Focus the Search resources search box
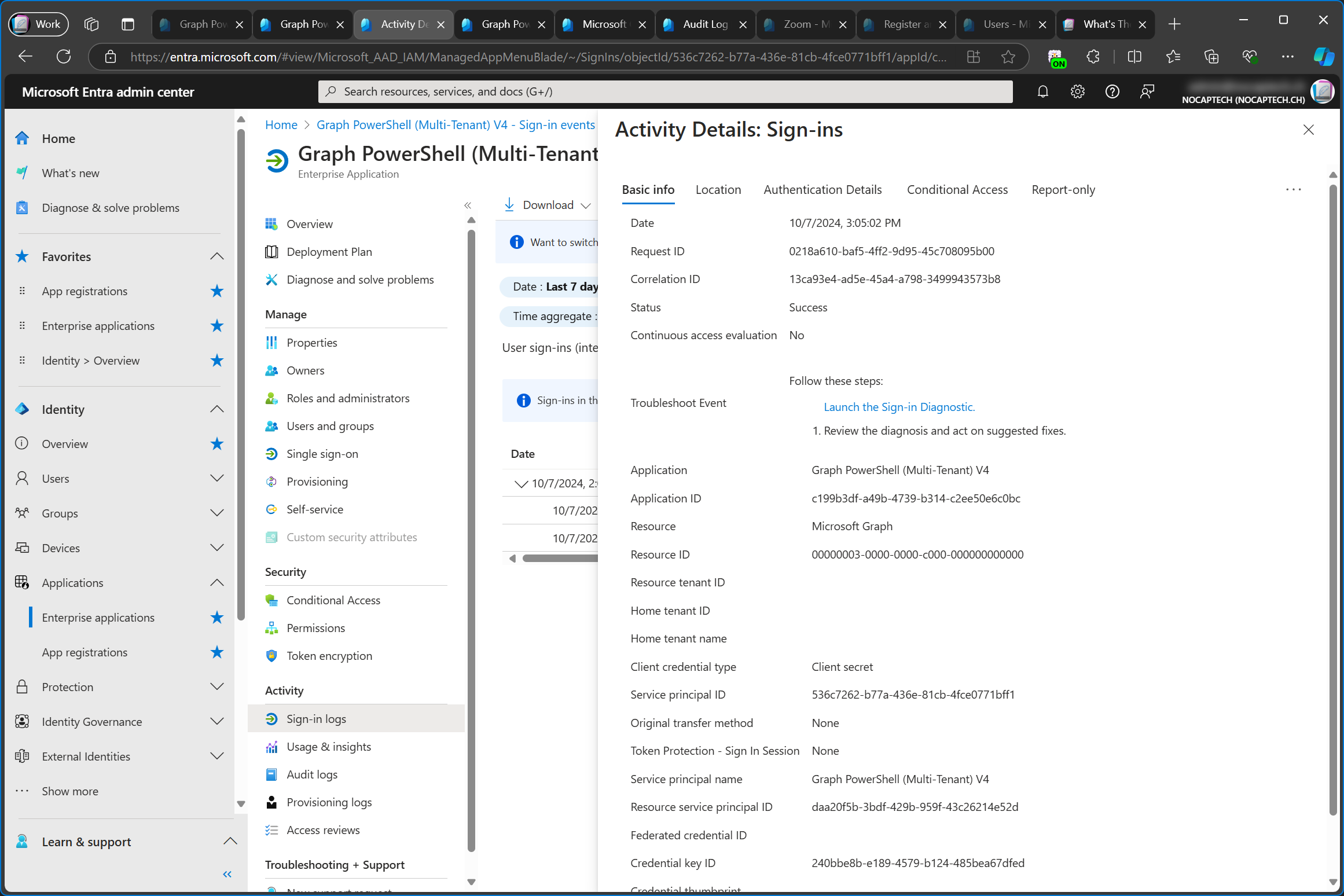Image resolution: width=1344 pixels, height=896 pixels. [x=666, y=91]
